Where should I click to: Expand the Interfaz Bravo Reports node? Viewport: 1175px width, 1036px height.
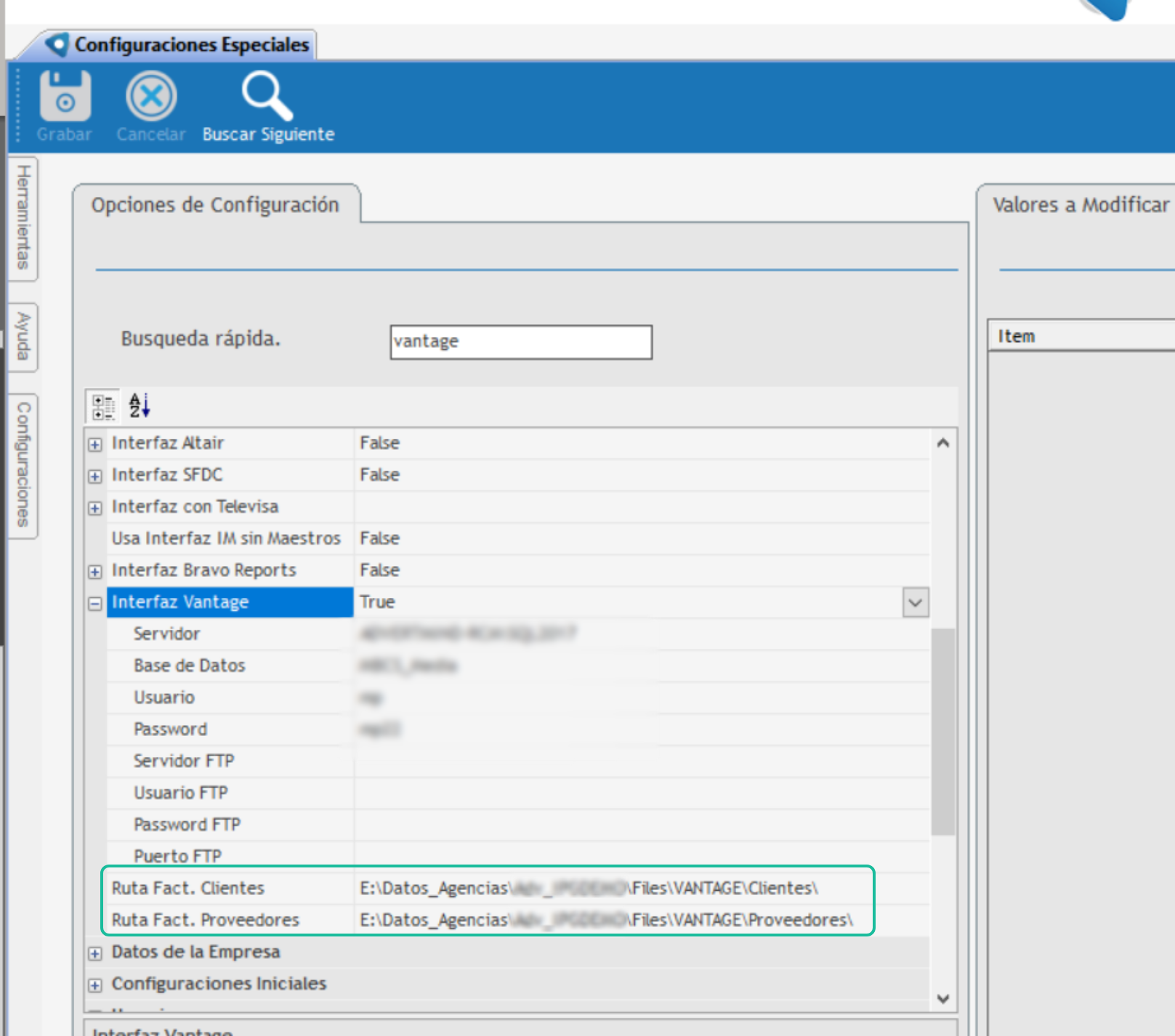tap(95, 572)
